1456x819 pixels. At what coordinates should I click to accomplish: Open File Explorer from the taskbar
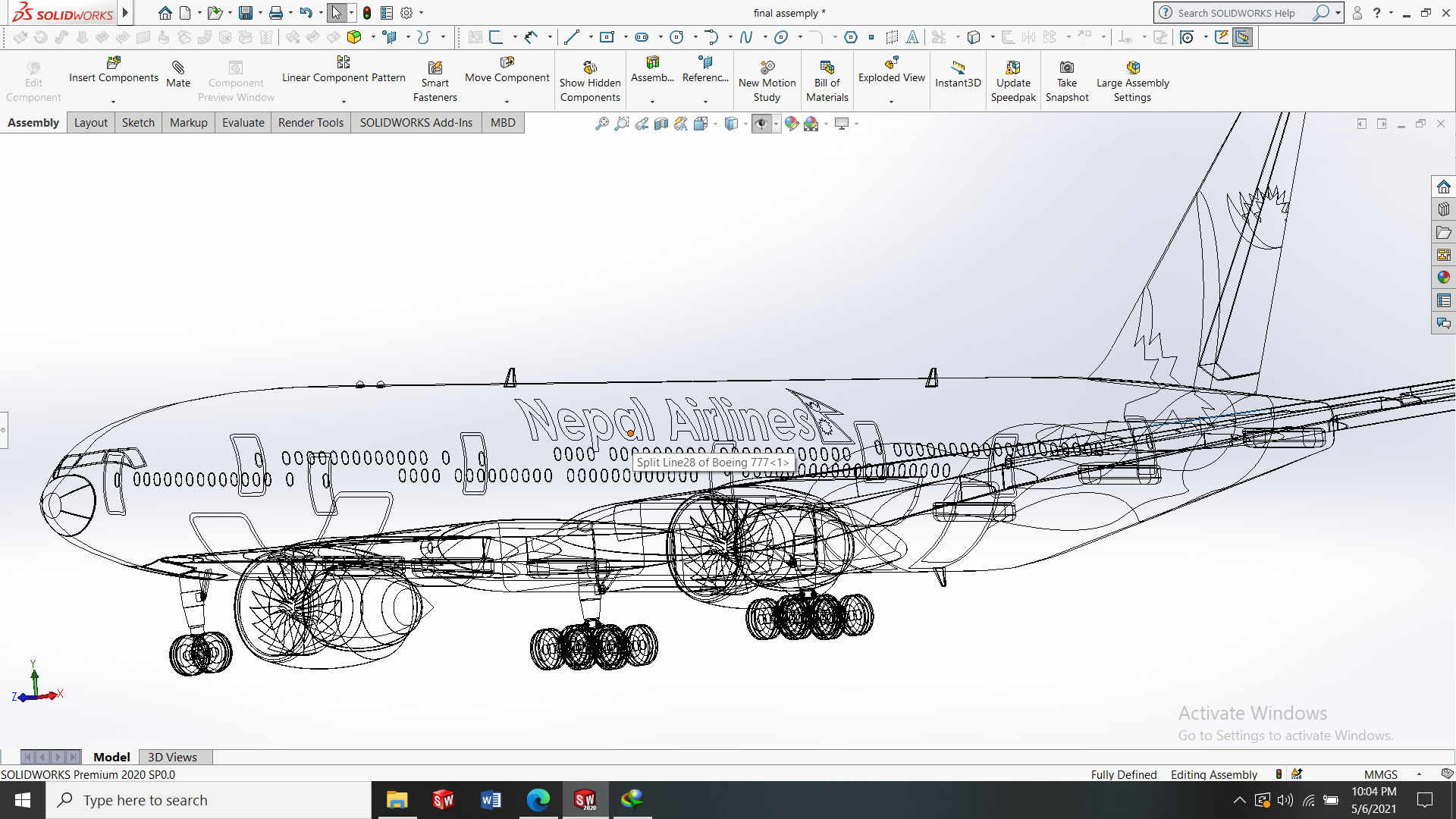click(x=397, y=800)
